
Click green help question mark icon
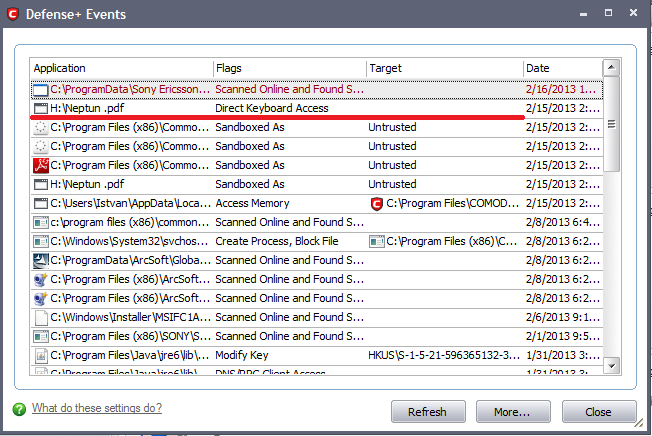pos(19,409)
